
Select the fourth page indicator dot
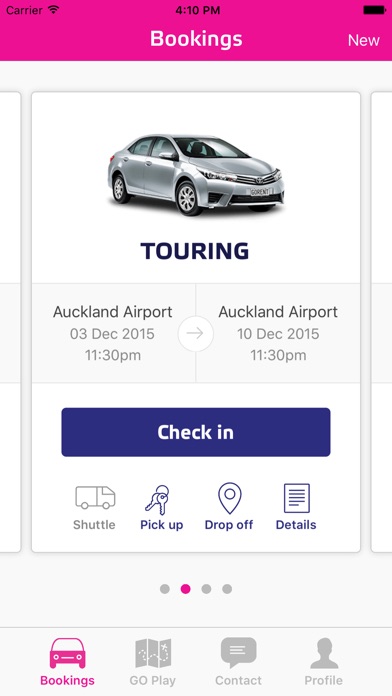point(227,589)
